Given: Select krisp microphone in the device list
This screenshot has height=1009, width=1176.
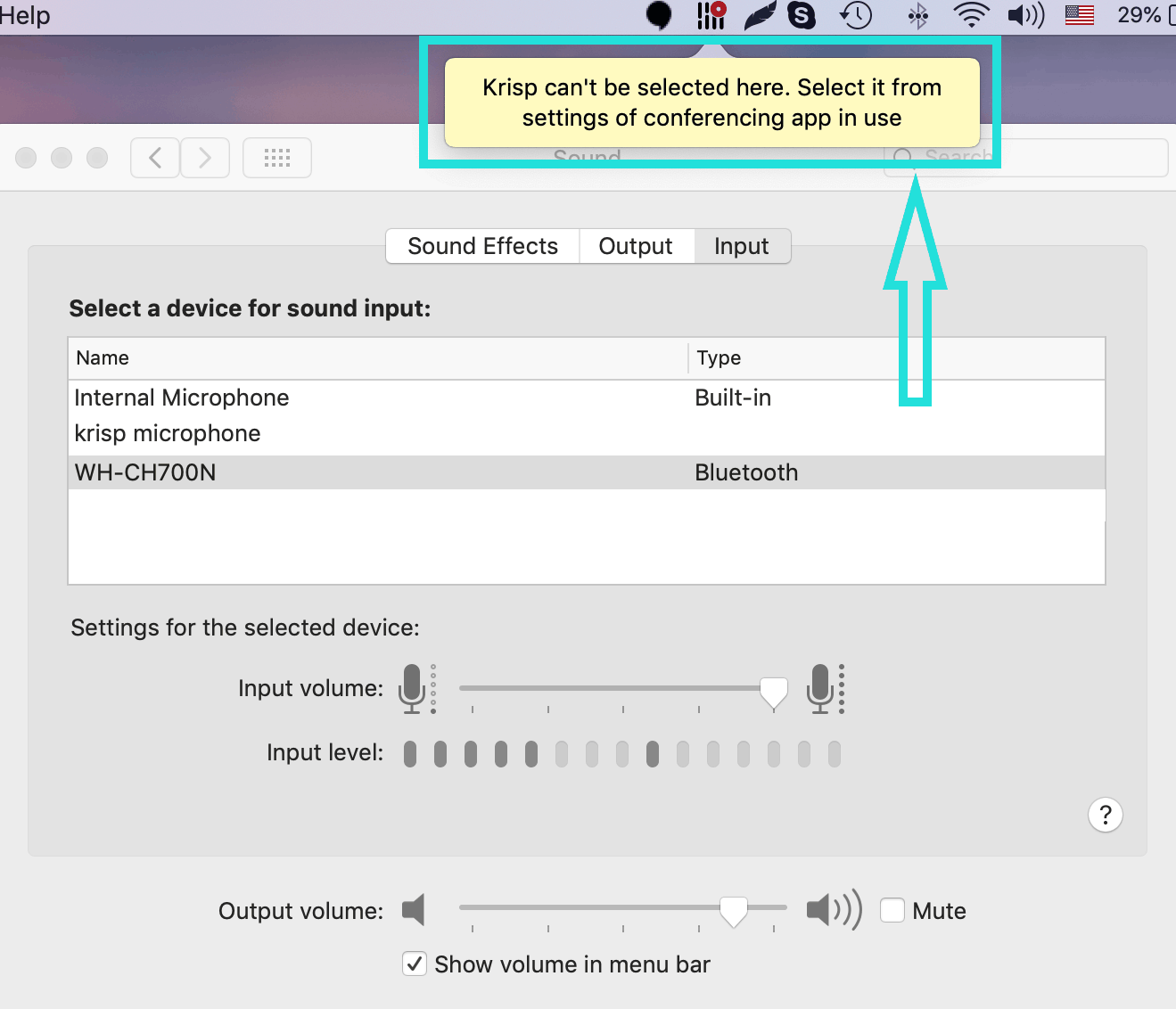Looking at the screenshot, I should (x=587, y=434).
